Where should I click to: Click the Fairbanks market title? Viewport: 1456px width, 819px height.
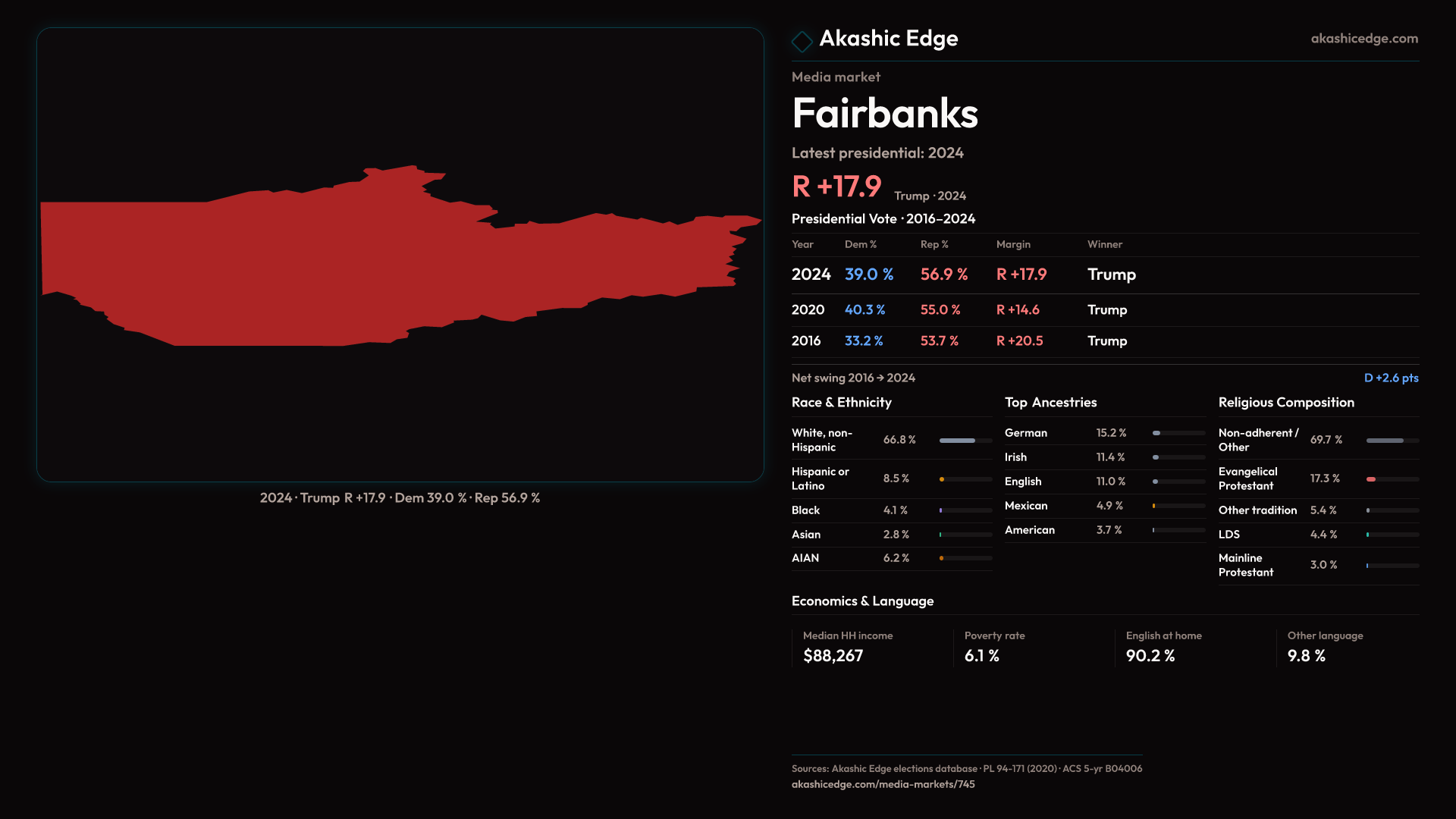[x=884, y=114]
